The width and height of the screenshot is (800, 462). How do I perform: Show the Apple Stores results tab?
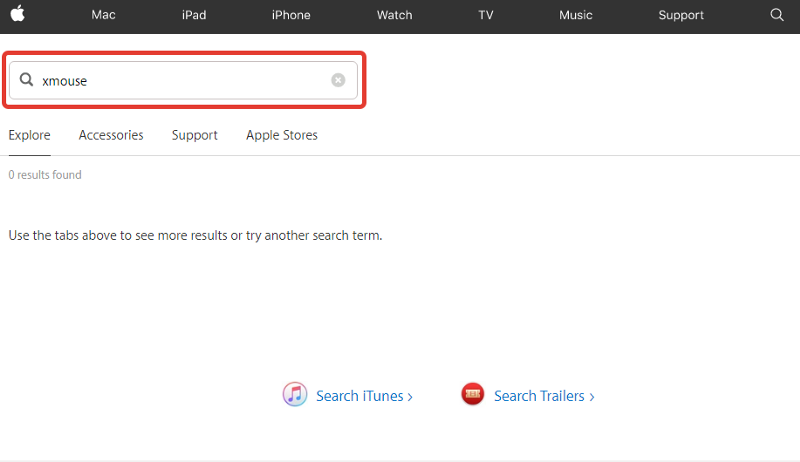tap(282, 135)
